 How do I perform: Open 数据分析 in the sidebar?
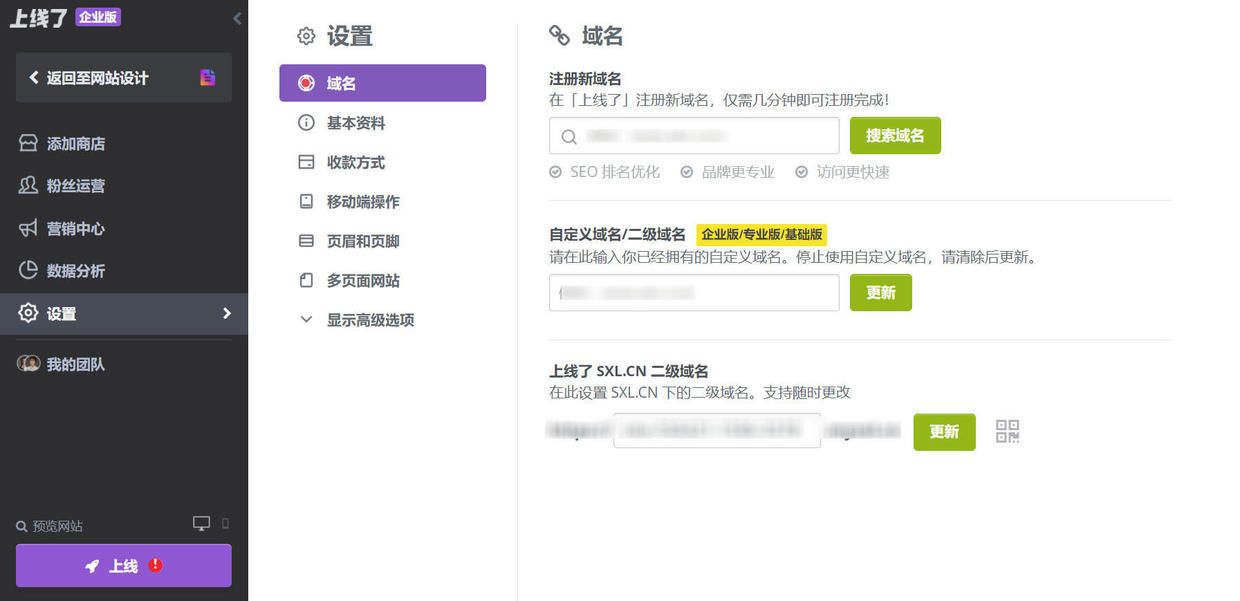tap(75, 271)
